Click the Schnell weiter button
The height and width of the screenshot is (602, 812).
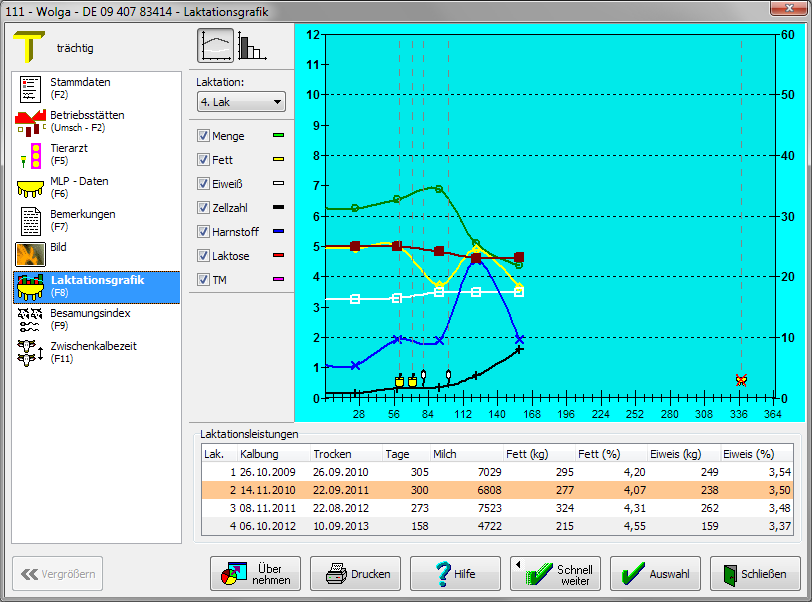click(x=555, y=574)
